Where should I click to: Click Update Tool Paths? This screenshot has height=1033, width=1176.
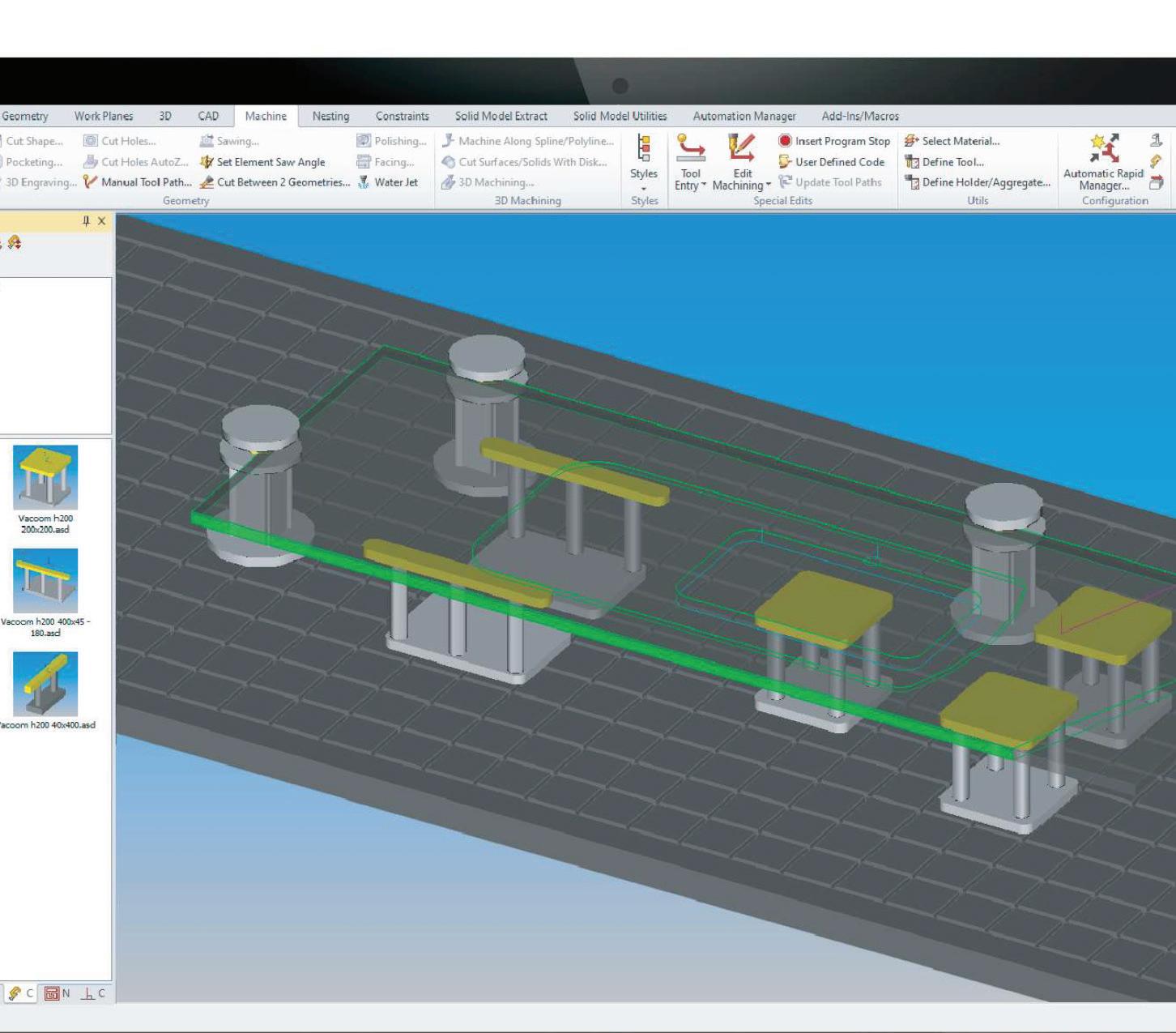coord(830,182)
